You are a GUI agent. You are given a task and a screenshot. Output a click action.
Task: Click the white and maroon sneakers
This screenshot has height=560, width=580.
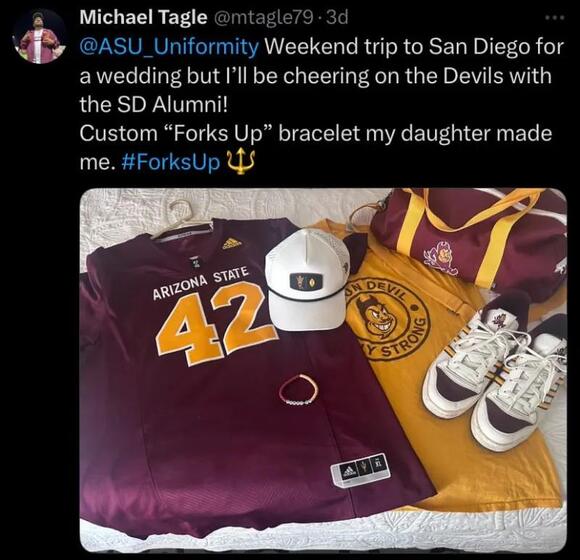click(x=496, y=372)
